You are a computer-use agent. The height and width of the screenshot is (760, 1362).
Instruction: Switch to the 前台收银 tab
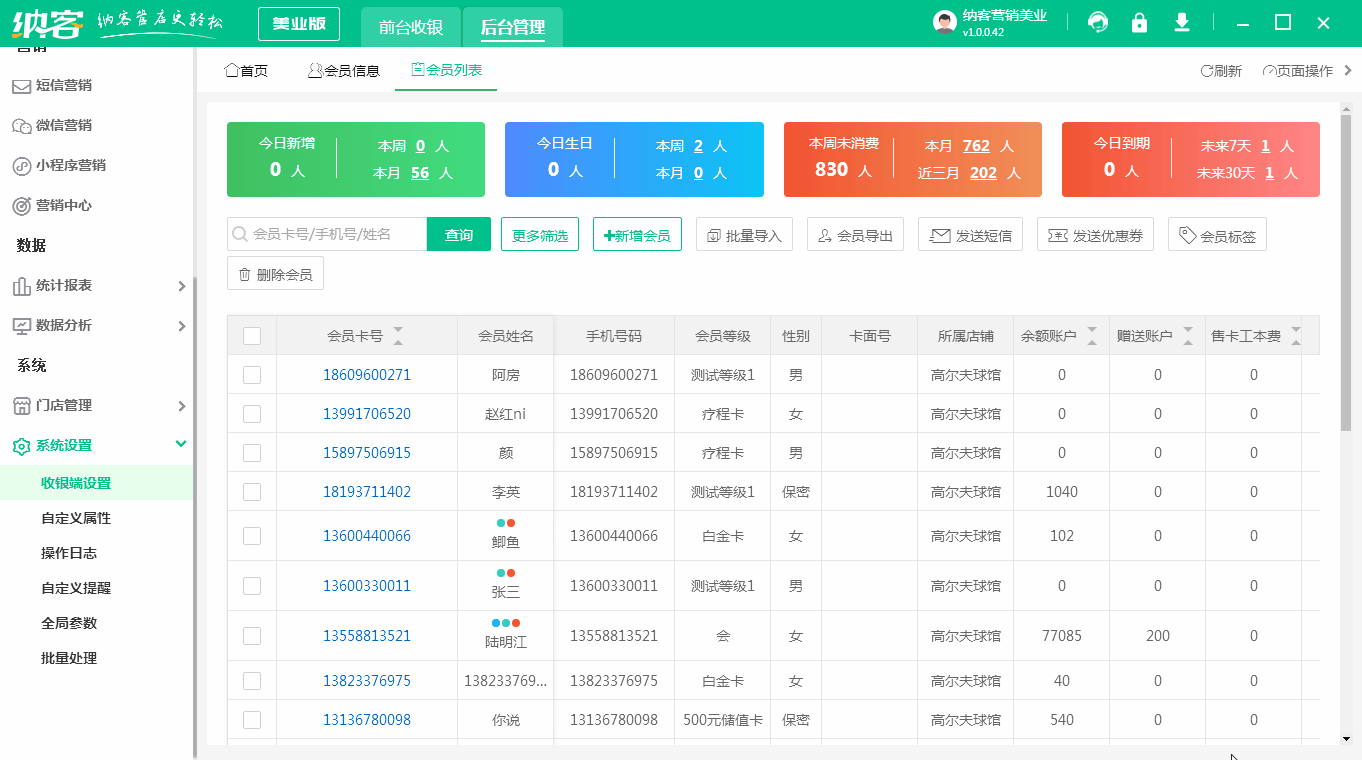[410, 29]
